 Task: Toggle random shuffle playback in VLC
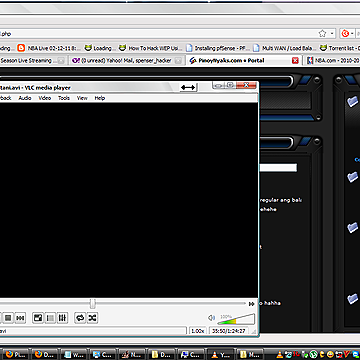point(92,318)
